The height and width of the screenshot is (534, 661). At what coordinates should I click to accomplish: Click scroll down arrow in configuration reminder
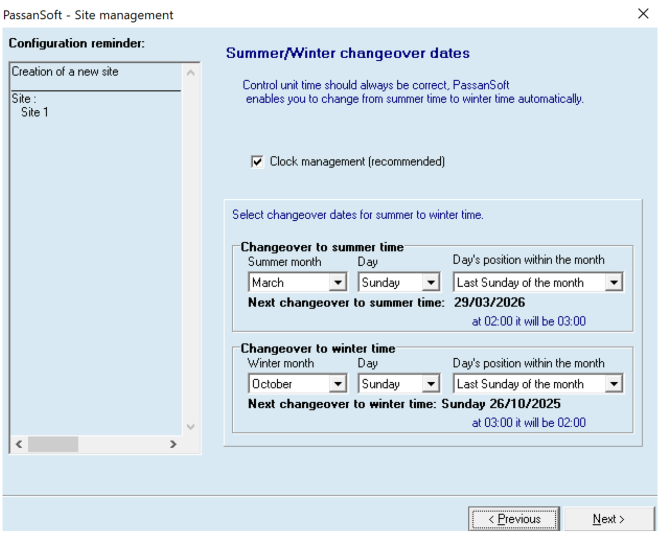(x=191, y=427)
